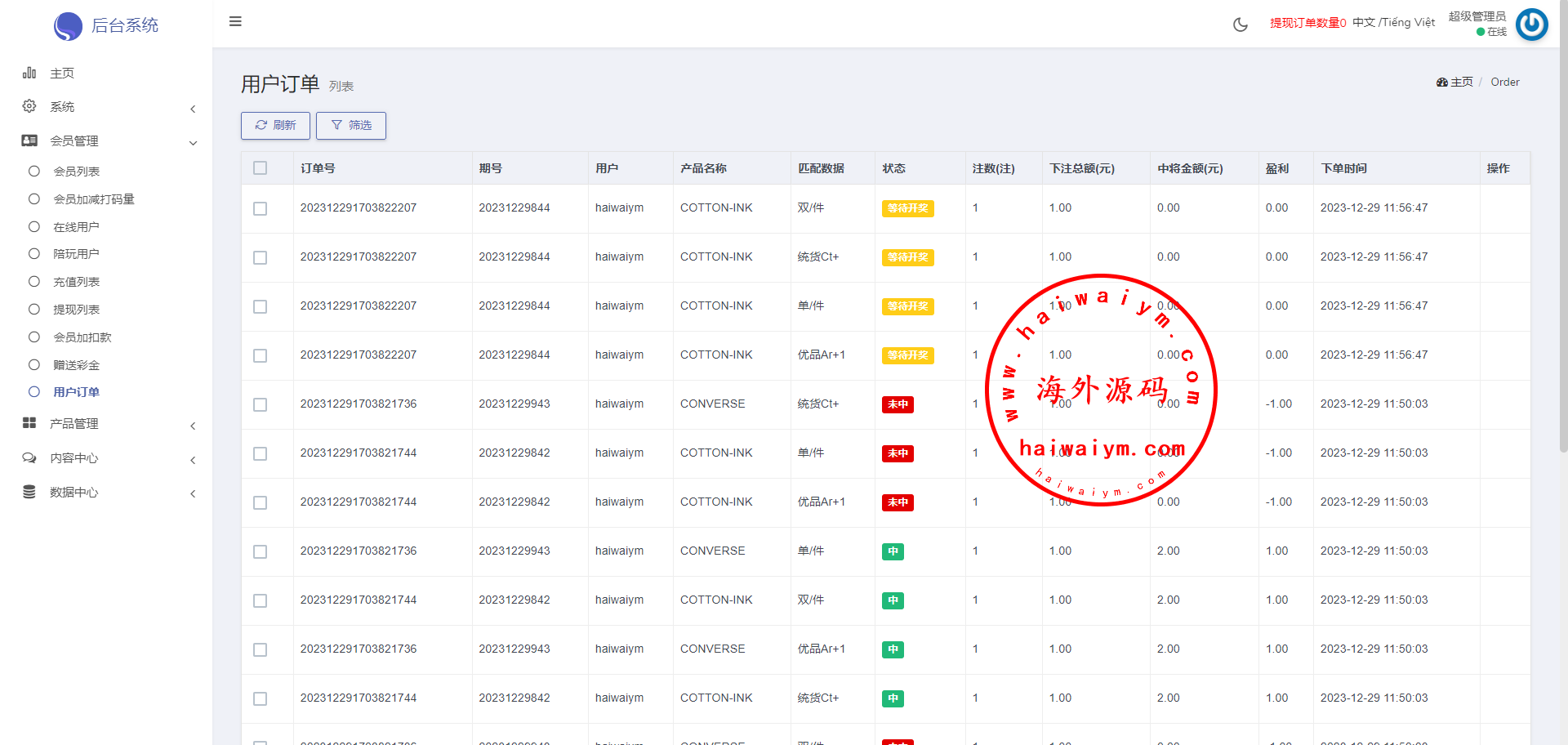1568x745 pixels.
Task: Click the member management ID card icon
Action: 29,141
